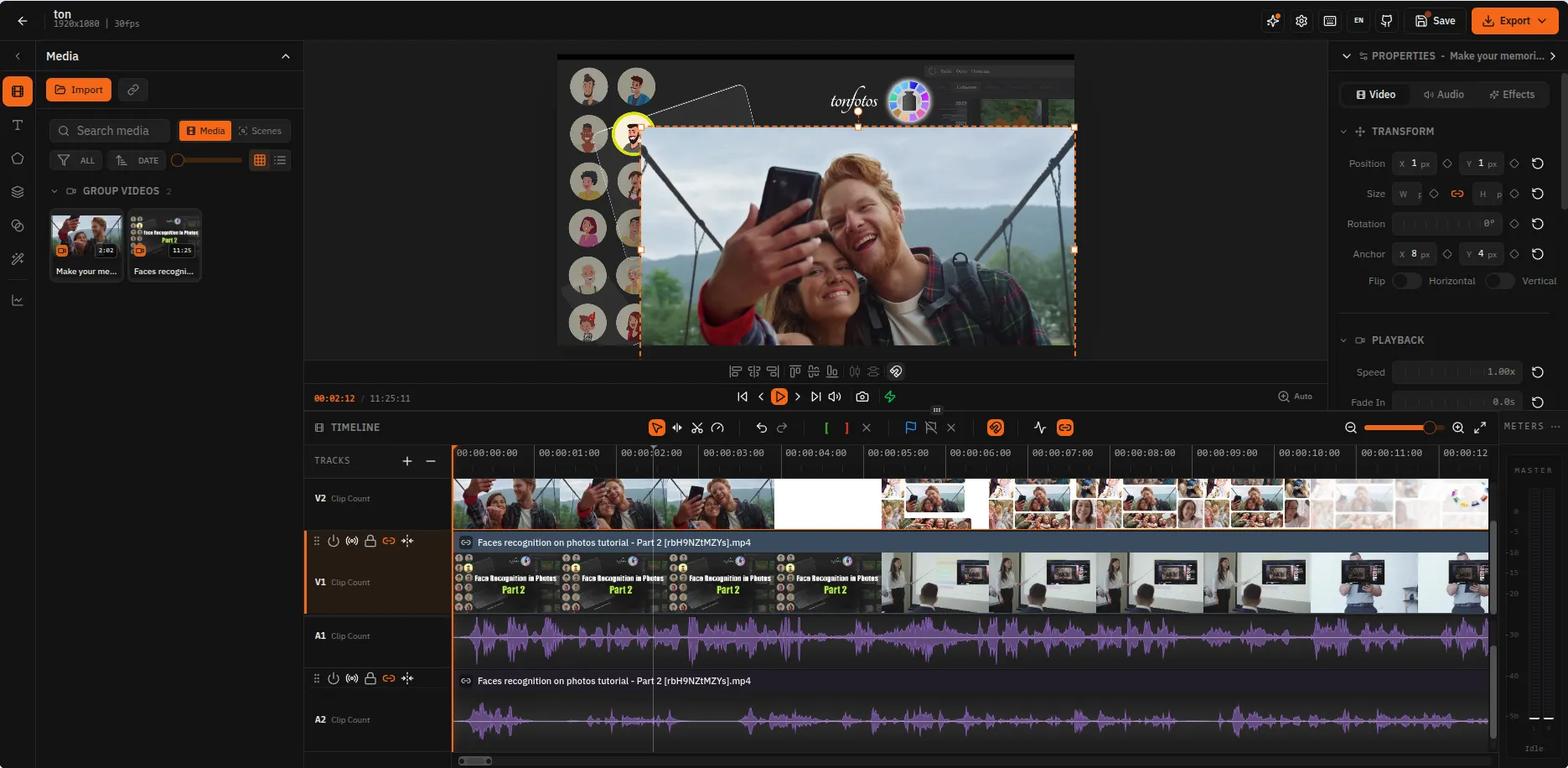Collapse the GROUP VIDEOS section

[x=54, y=191]
